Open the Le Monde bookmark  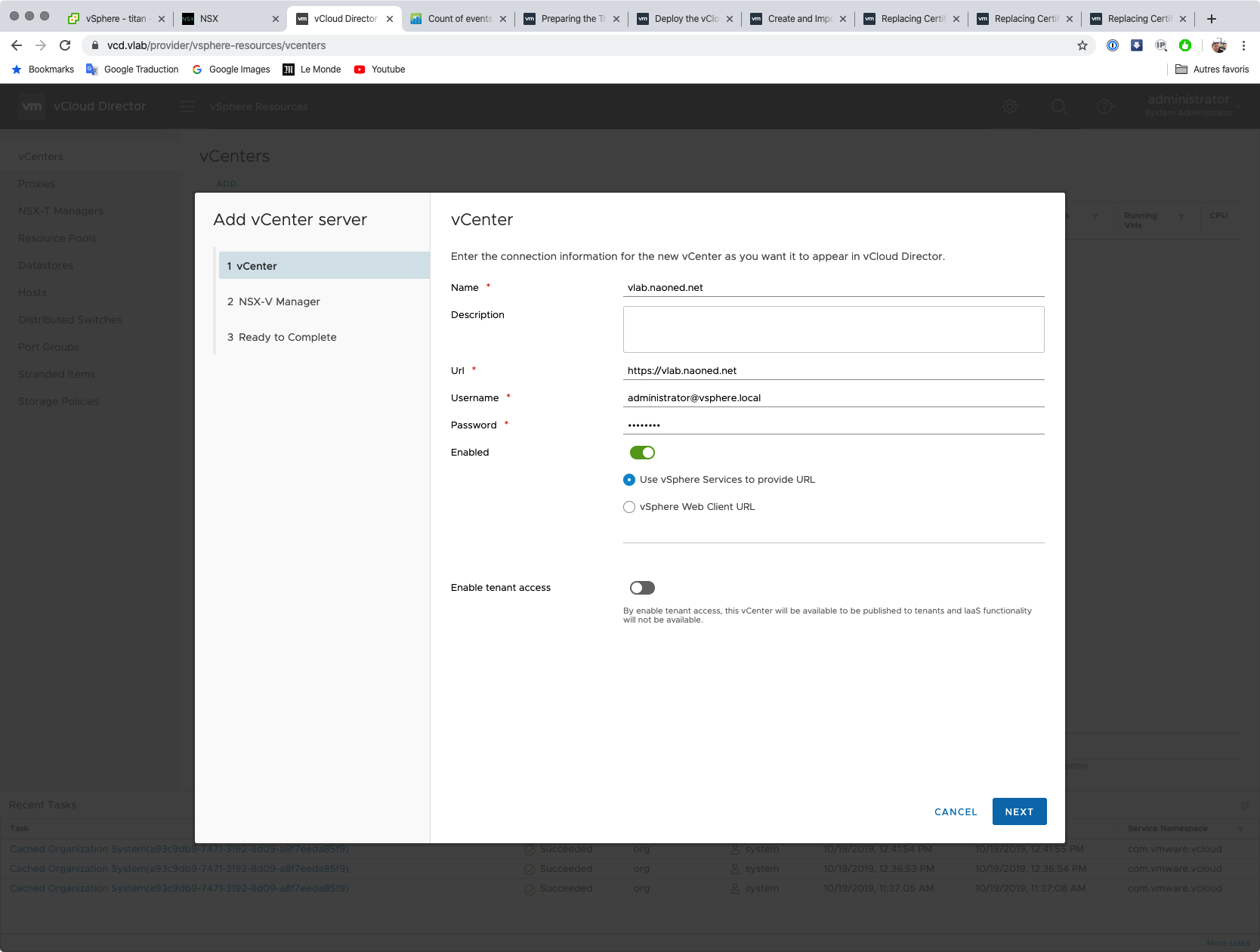[x=311, y=70]
